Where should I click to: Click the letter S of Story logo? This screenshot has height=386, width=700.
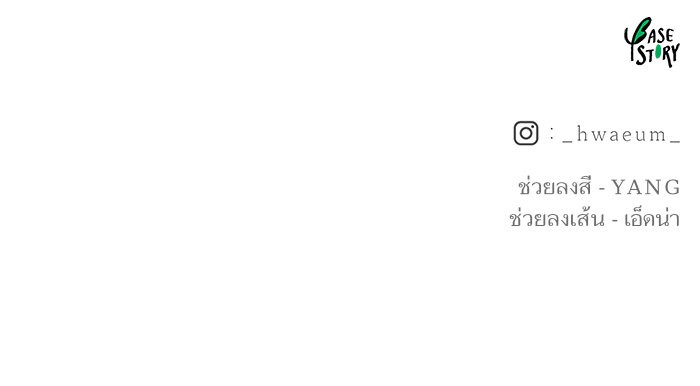tap(641, 56)
